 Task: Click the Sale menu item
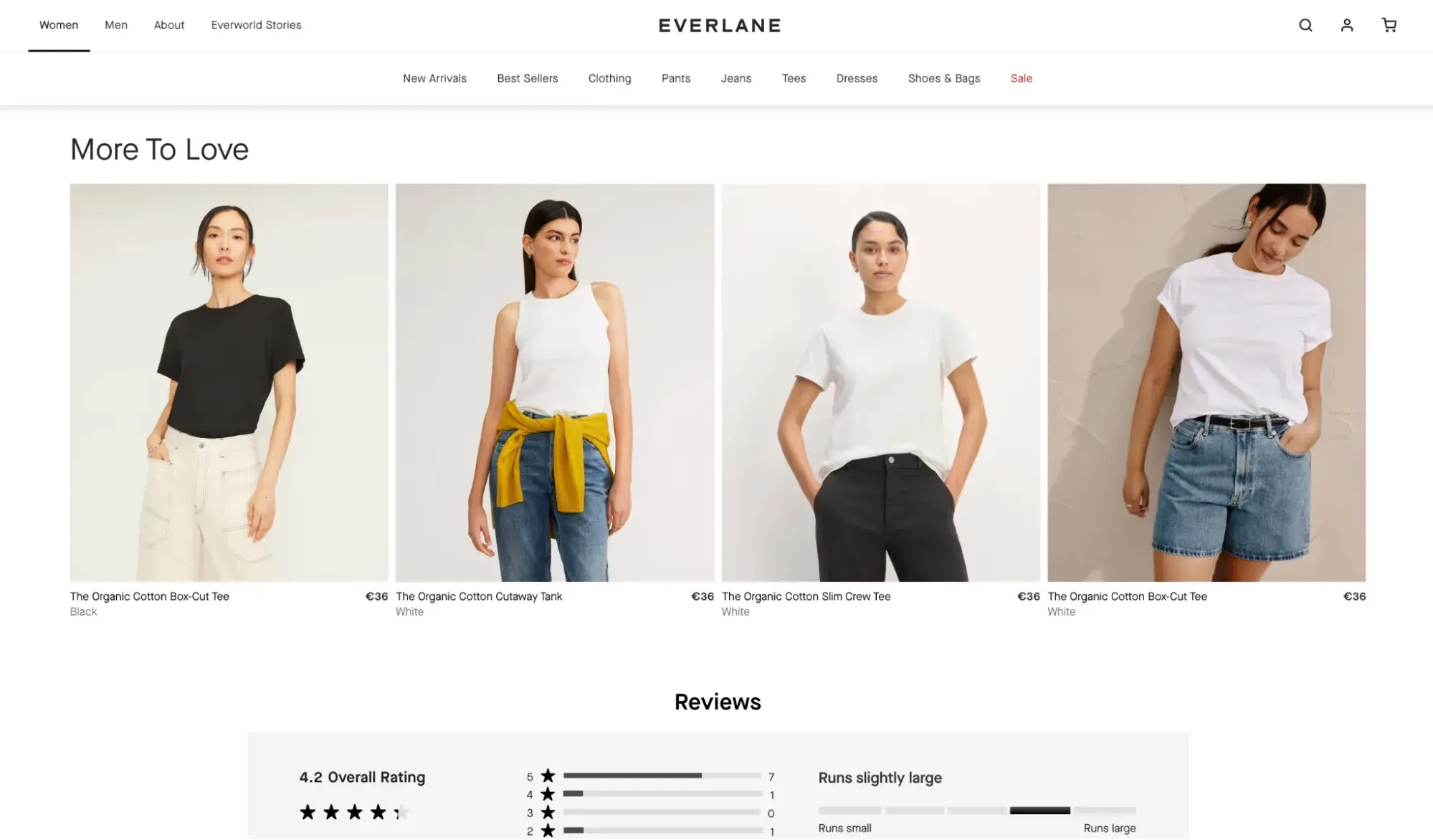(x=1020, y=78)
